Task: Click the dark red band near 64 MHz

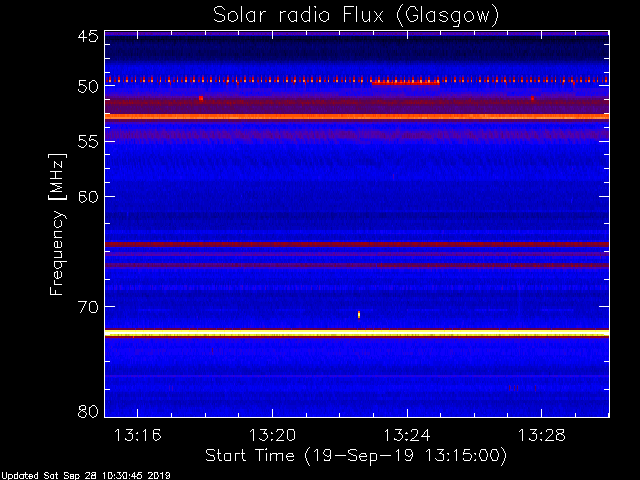Action: [x=357, y=244]
